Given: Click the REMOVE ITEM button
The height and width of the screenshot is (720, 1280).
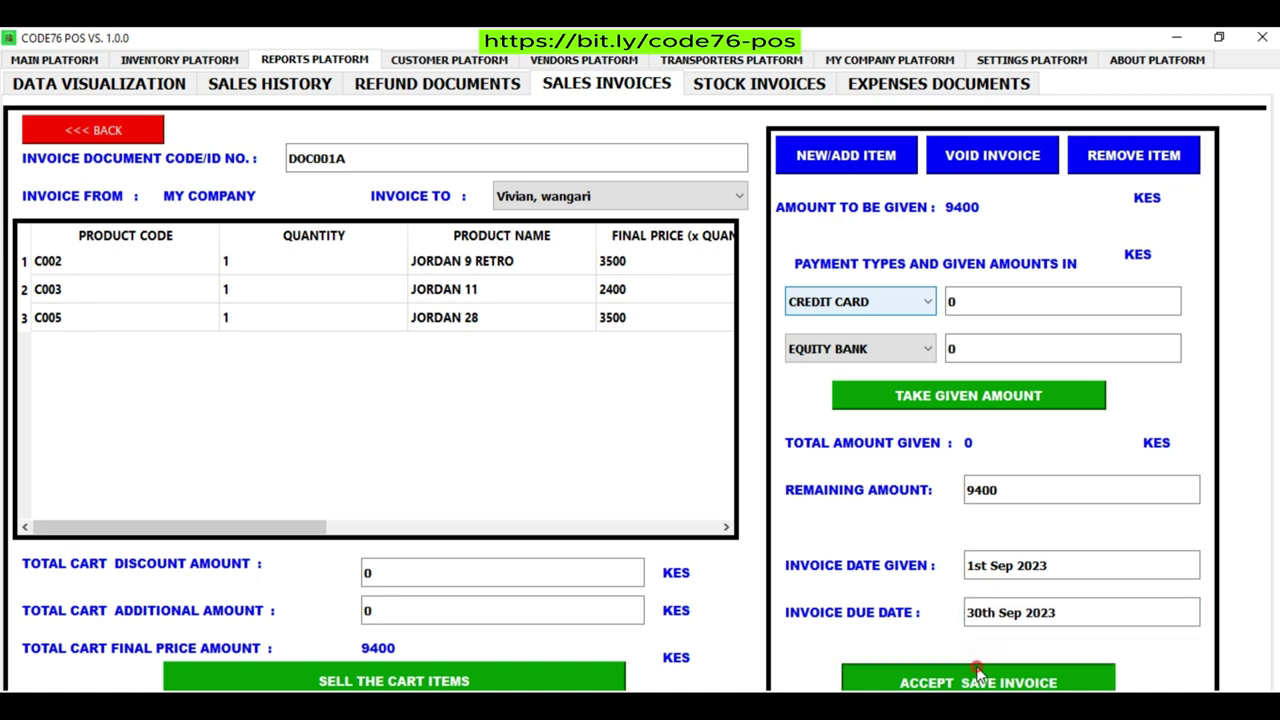Looking at the screenshot, I should (x=1134, y=155).
